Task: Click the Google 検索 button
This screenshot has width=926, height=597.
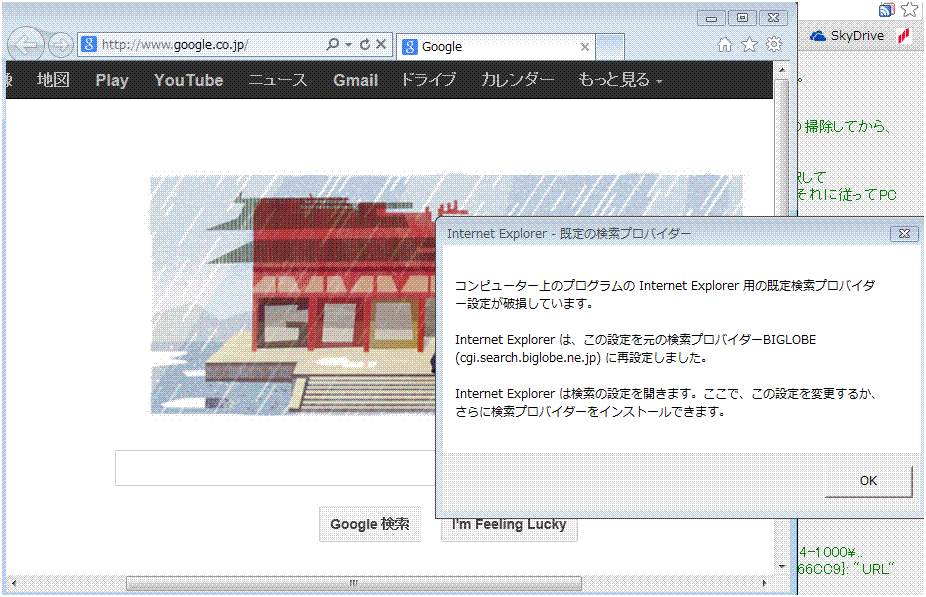Action: point(370,524)
